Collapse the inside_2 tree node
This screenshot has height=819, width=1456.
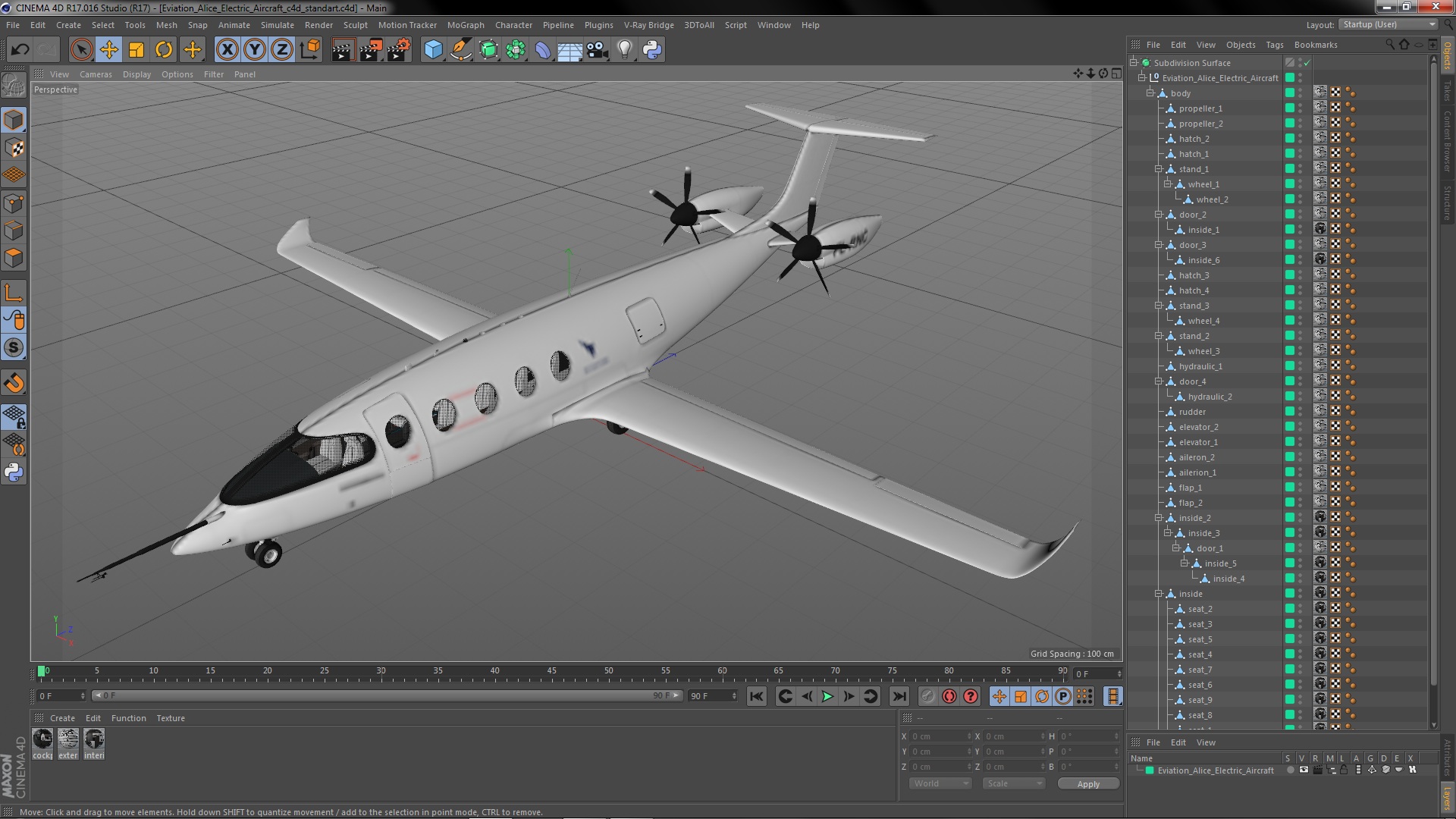[1159, 518]
